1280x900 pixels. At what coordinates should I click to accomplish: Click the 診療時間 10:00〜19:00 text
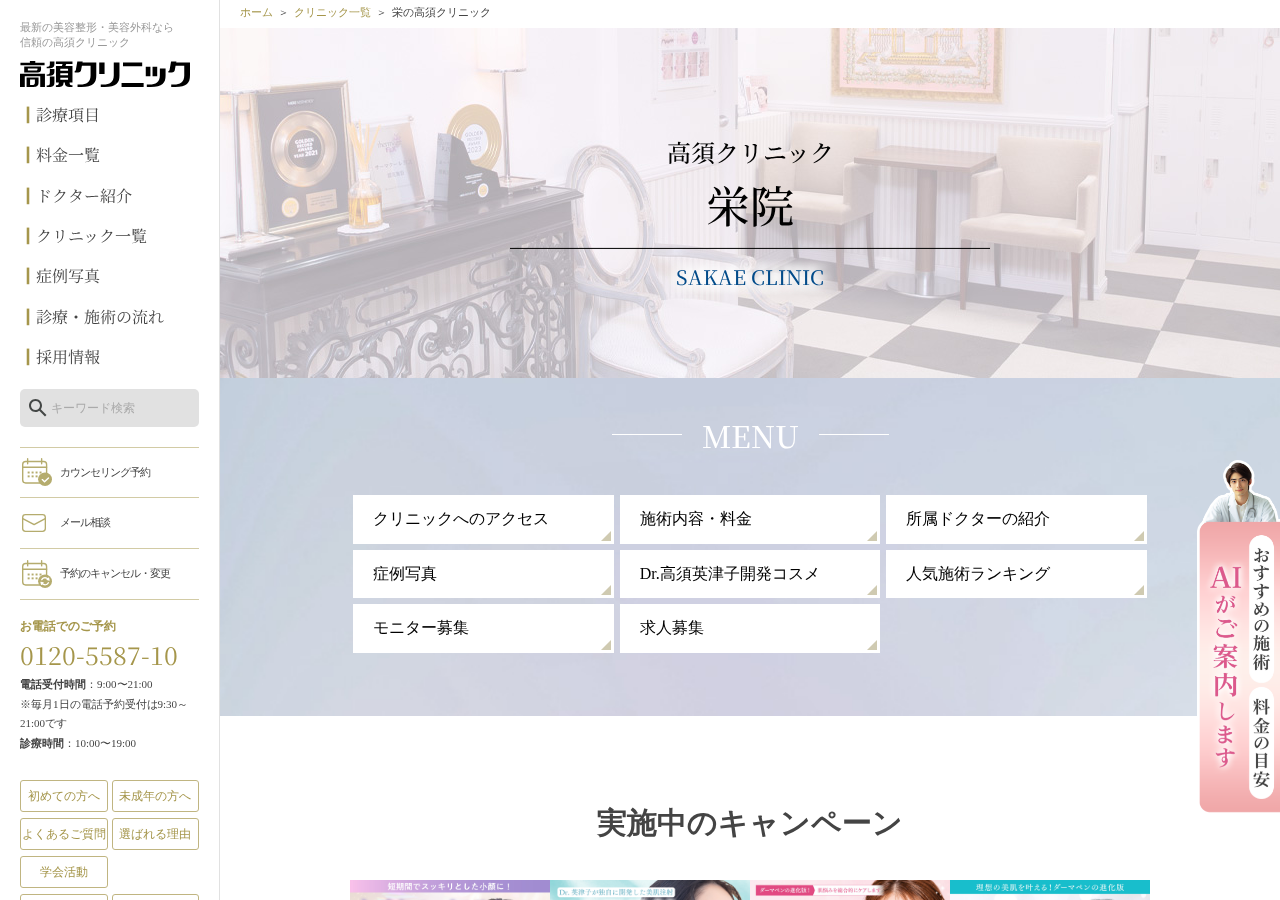(x=78, y=743)
